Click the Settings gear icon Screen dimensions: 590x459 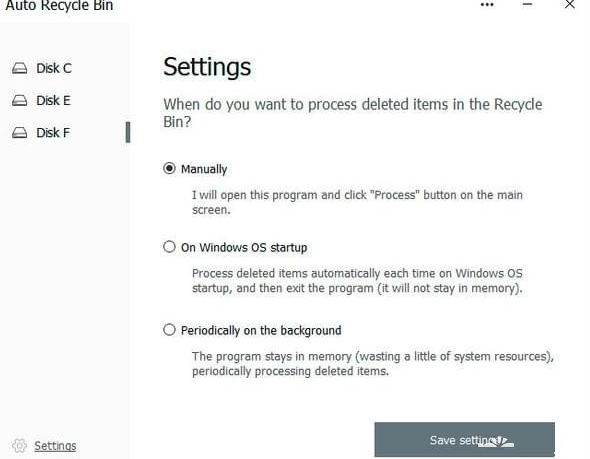click(x=20, y=446)
